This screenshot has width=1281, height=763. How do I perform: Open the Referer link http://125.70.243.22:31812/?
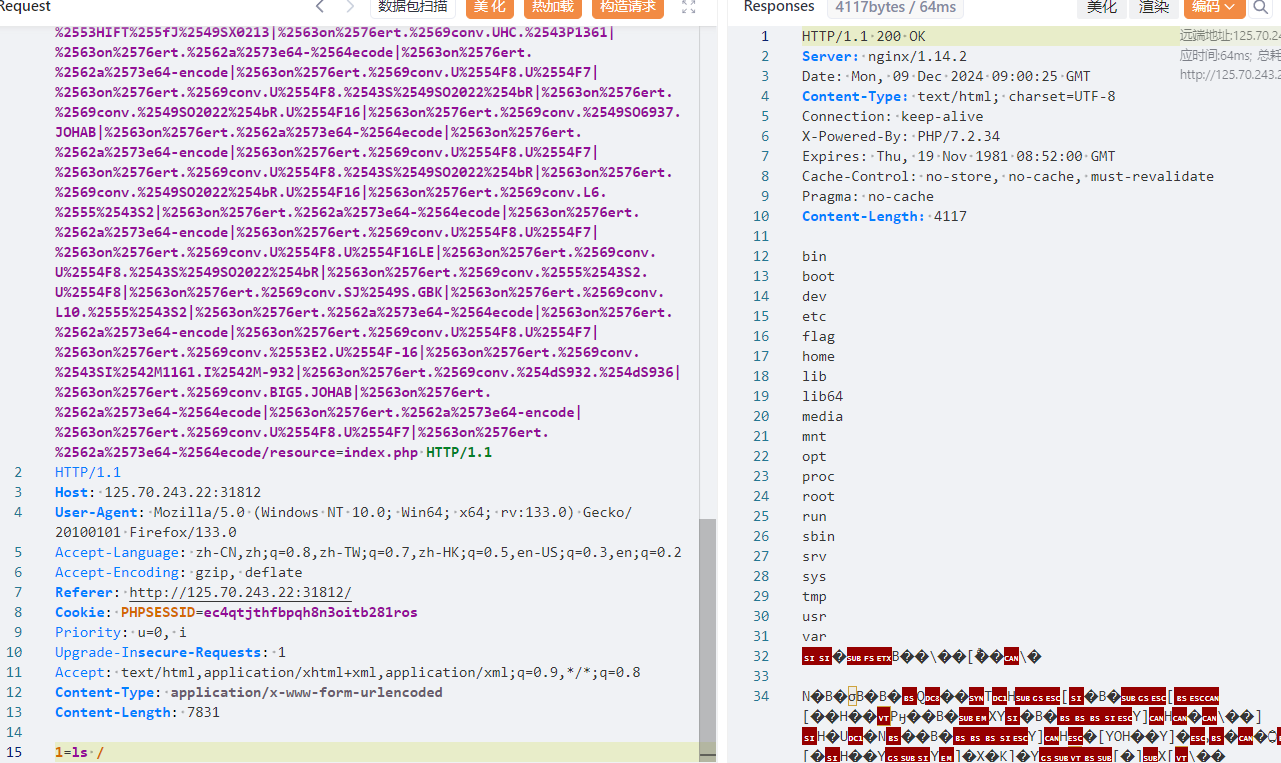click(x=241, y=592)
